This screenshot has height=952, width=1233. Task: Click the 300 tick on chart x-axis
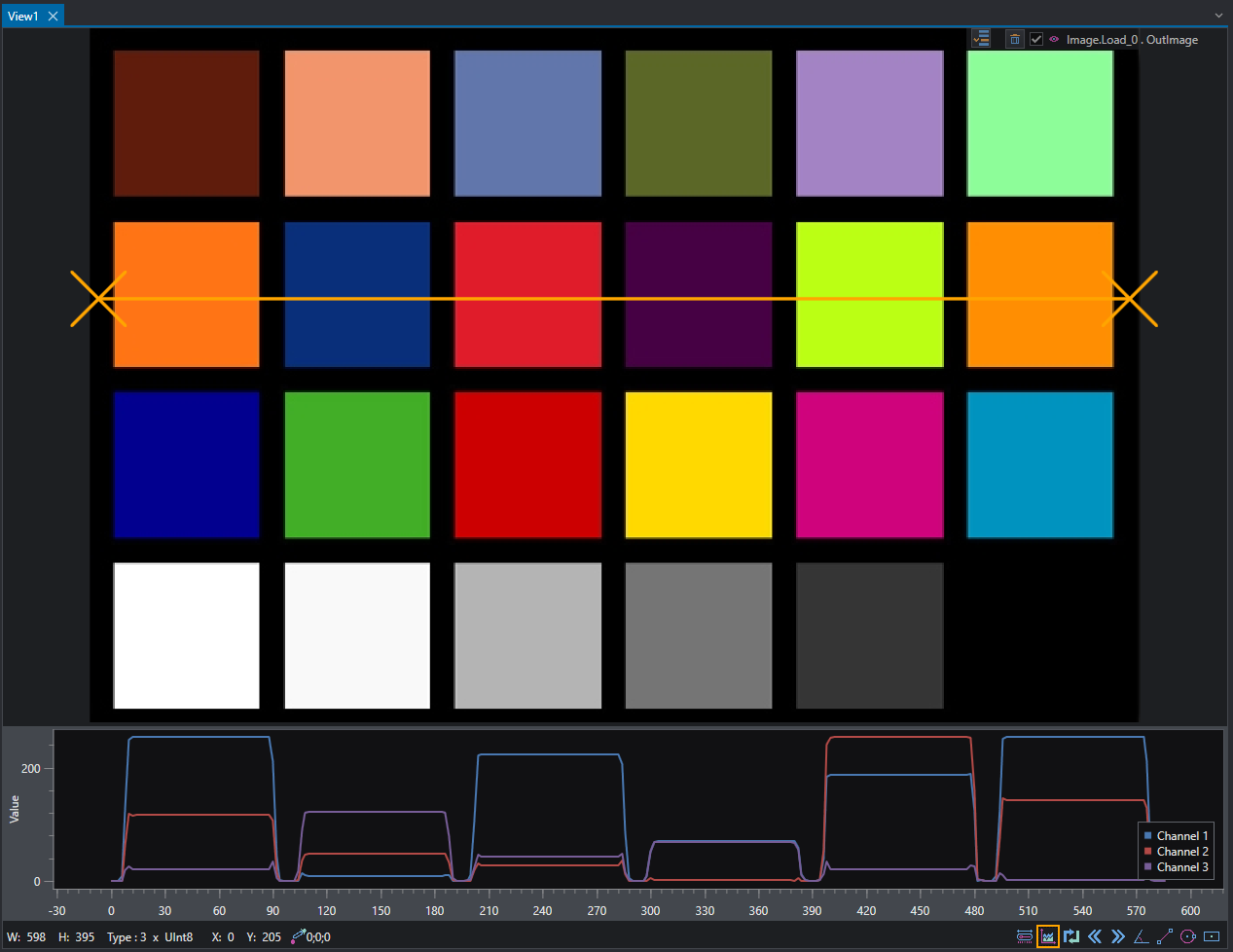point(650,911)
